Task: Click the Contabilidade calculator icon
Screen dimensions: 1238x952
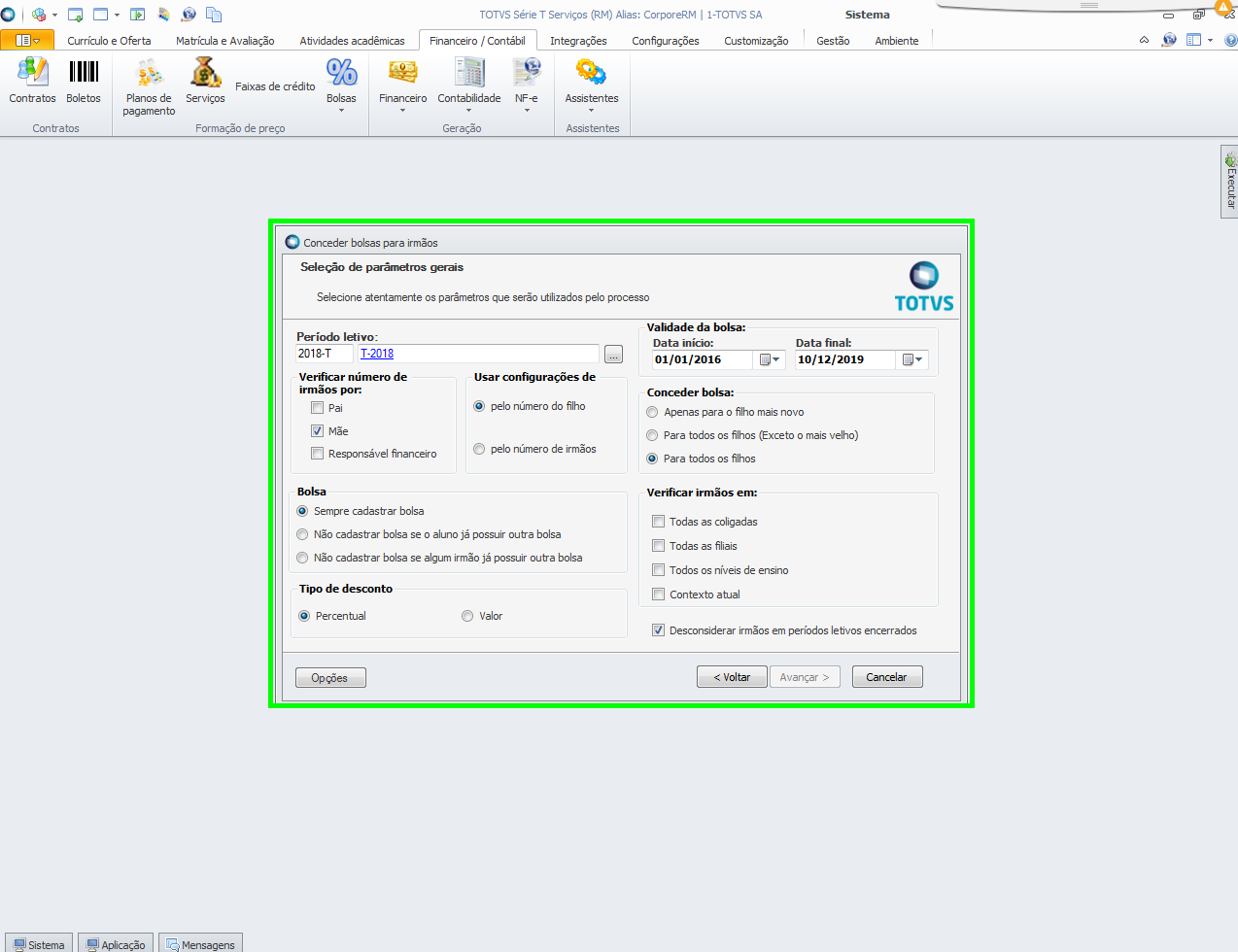Action: click(469, 73)
